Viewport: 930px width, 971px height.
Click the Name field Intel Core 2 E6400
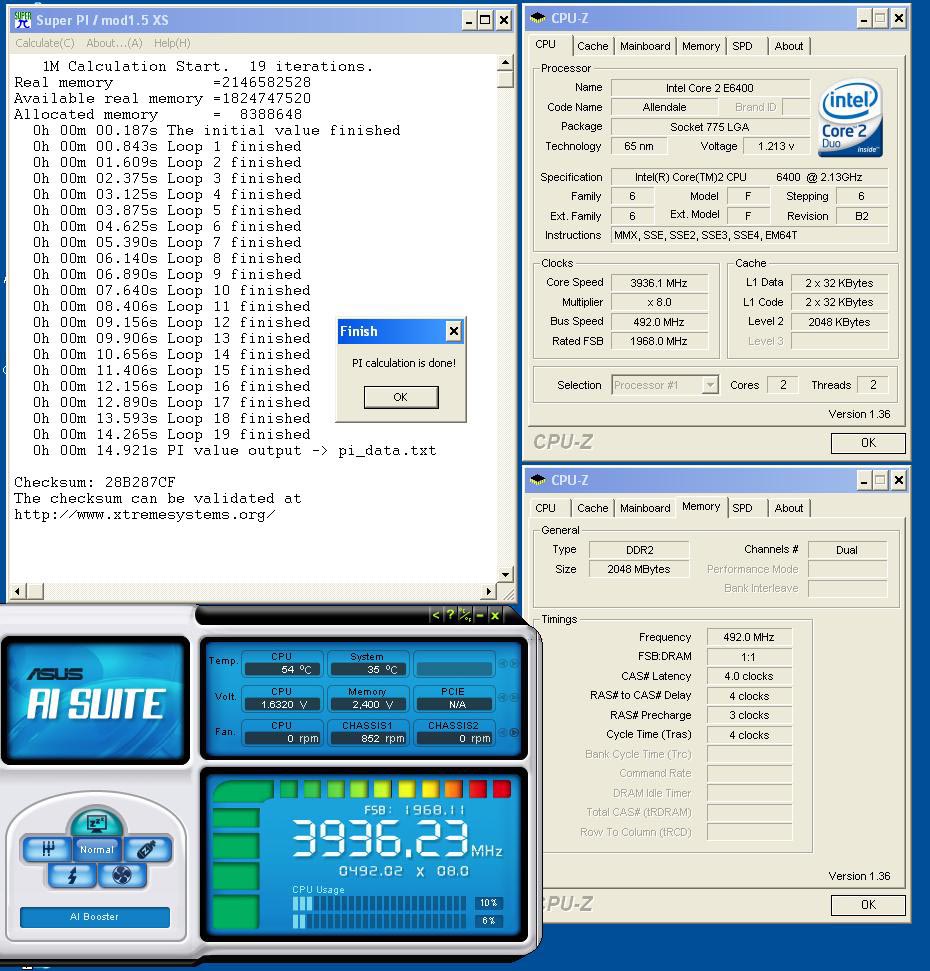[710, 88]
